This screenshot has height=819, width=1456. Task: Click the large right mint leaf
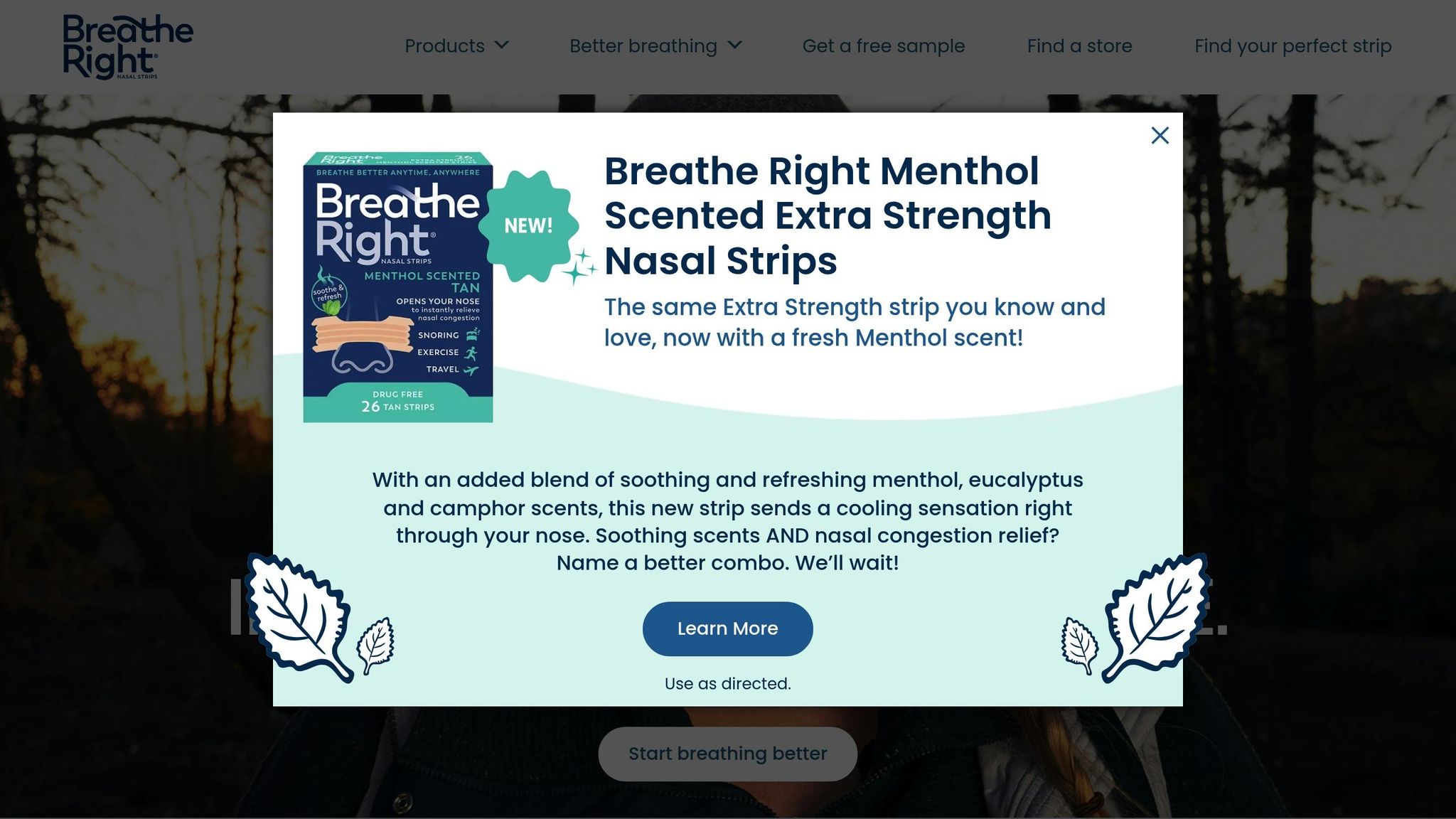click(x=1156, y=617)
